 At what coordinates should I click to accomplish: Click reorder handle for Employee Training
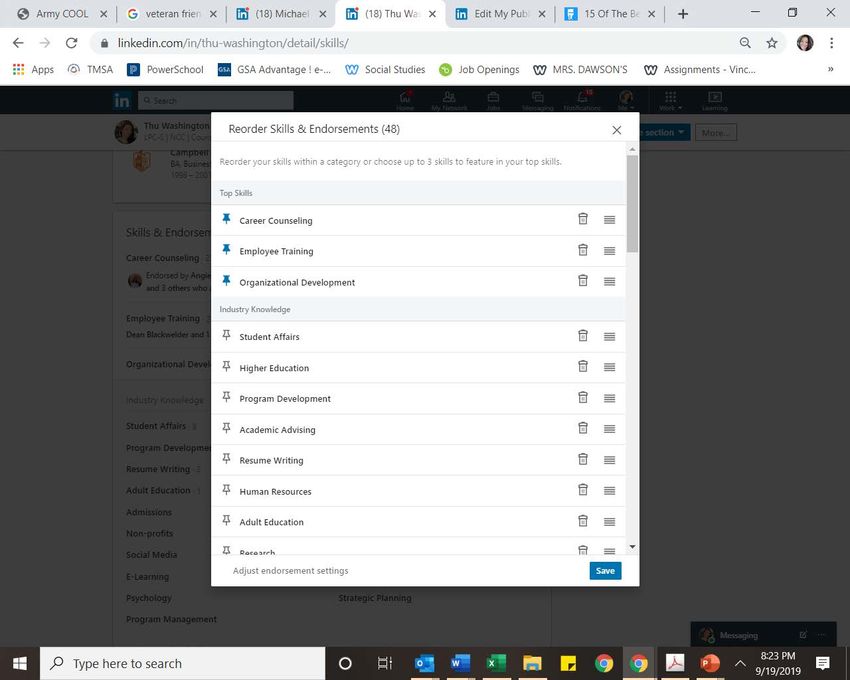[609, 251]
